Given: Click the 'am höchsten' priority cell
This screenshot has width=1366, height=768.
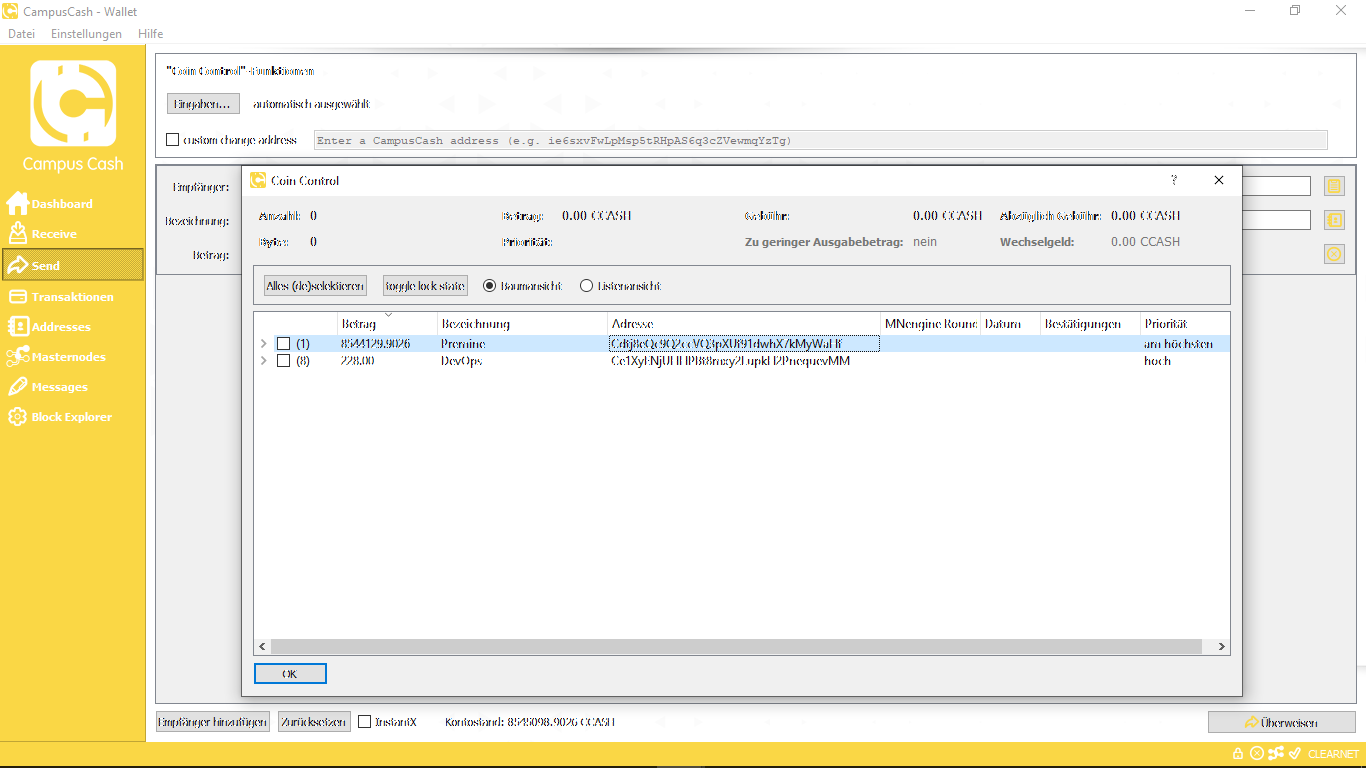Looking at the screenshot, I should [x=1185, y=344].
